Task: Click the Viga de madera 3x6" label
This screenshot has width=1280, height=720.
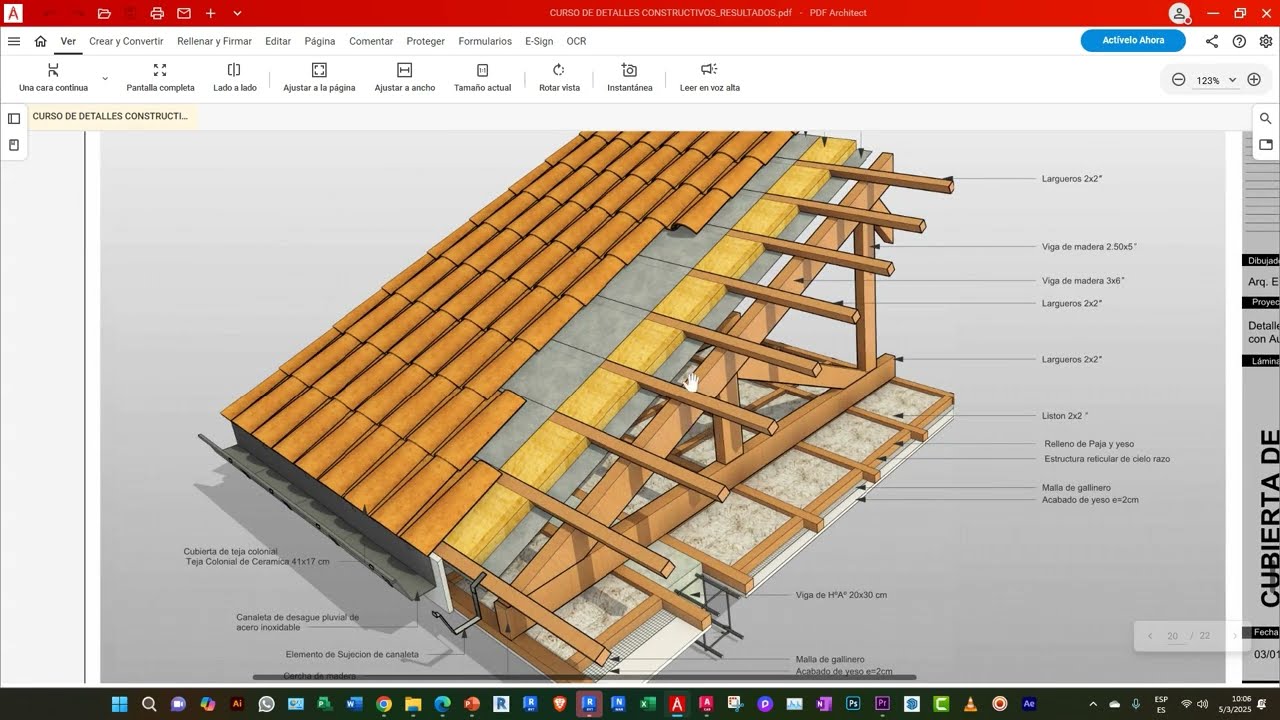Action: click(1083, 281)
